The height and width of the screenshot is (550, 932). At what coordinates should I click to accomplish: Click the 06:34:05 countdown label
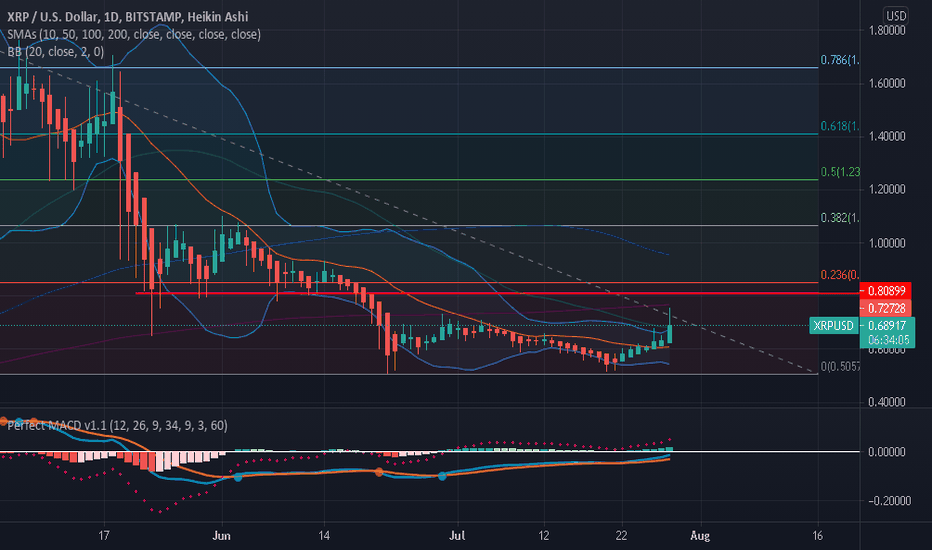pos(887,340)
